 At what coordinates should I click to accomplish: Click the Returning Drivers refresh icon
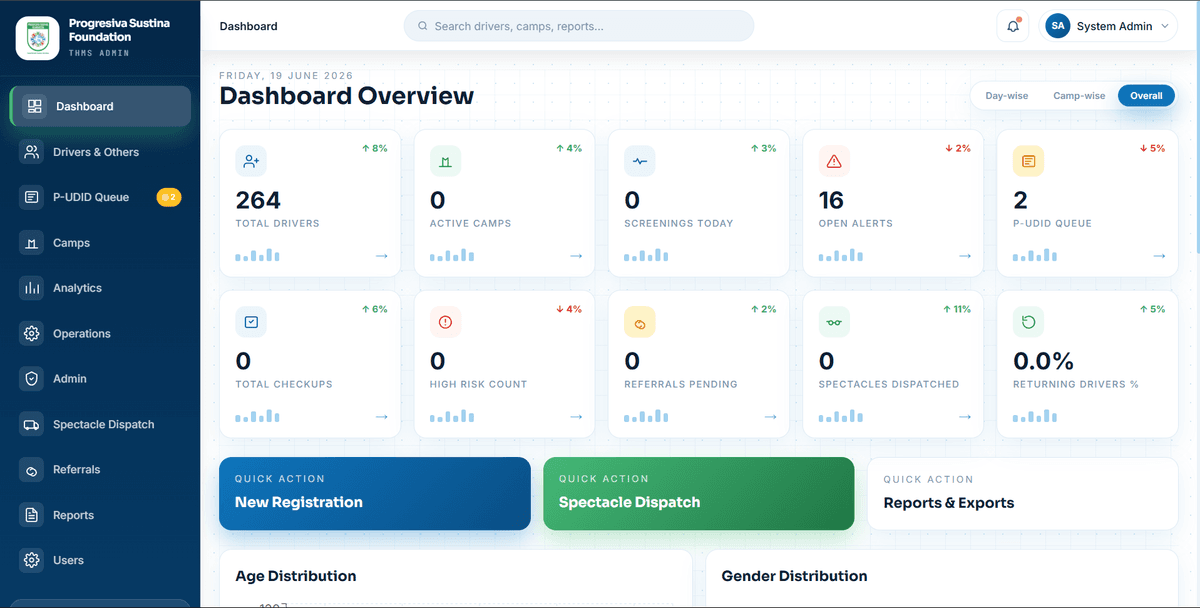1028,322
